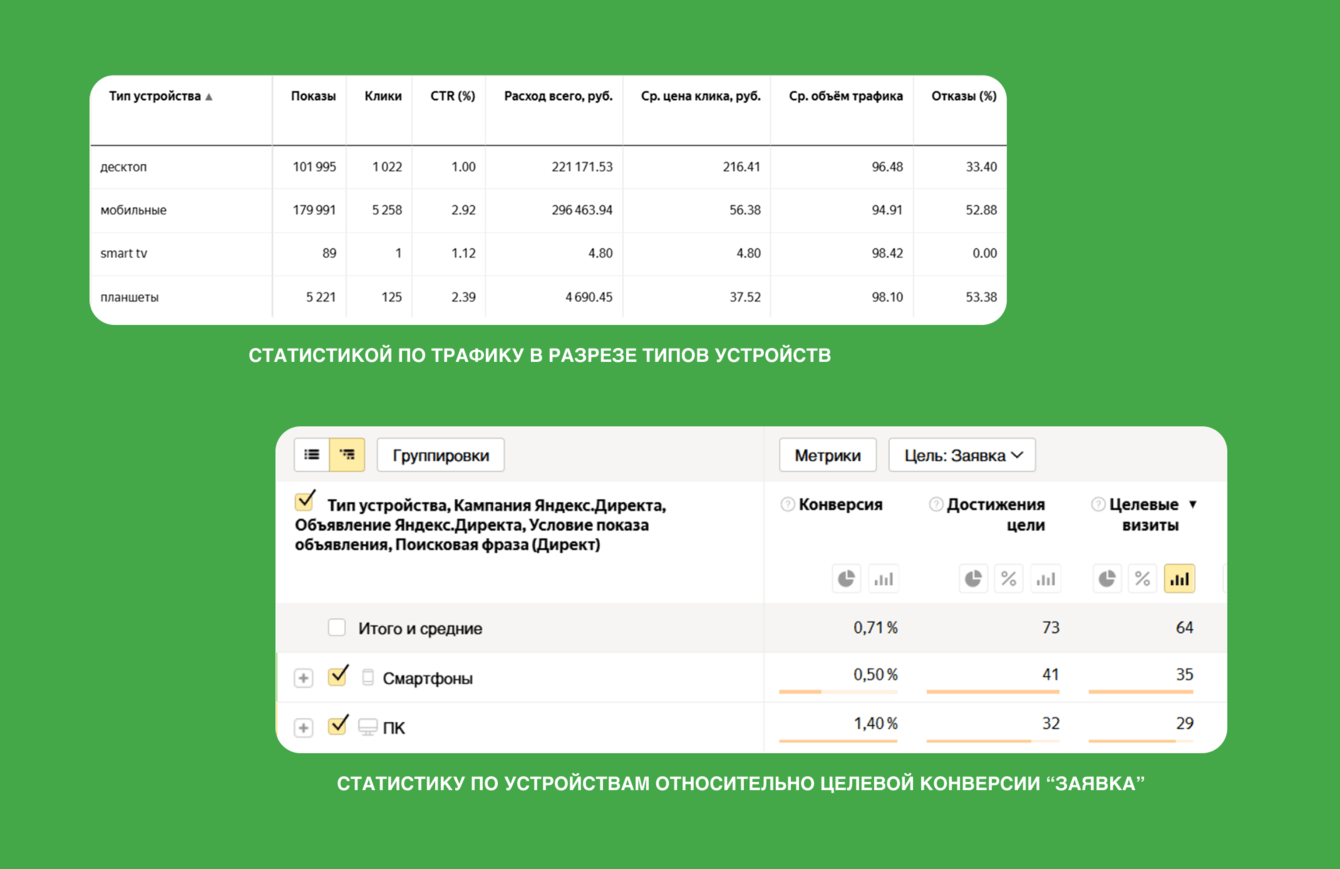Image resolution: width=1340 pixels, height=869 pixels.
Task: Expand the ПК row
Action: click(x=303, y=727)
